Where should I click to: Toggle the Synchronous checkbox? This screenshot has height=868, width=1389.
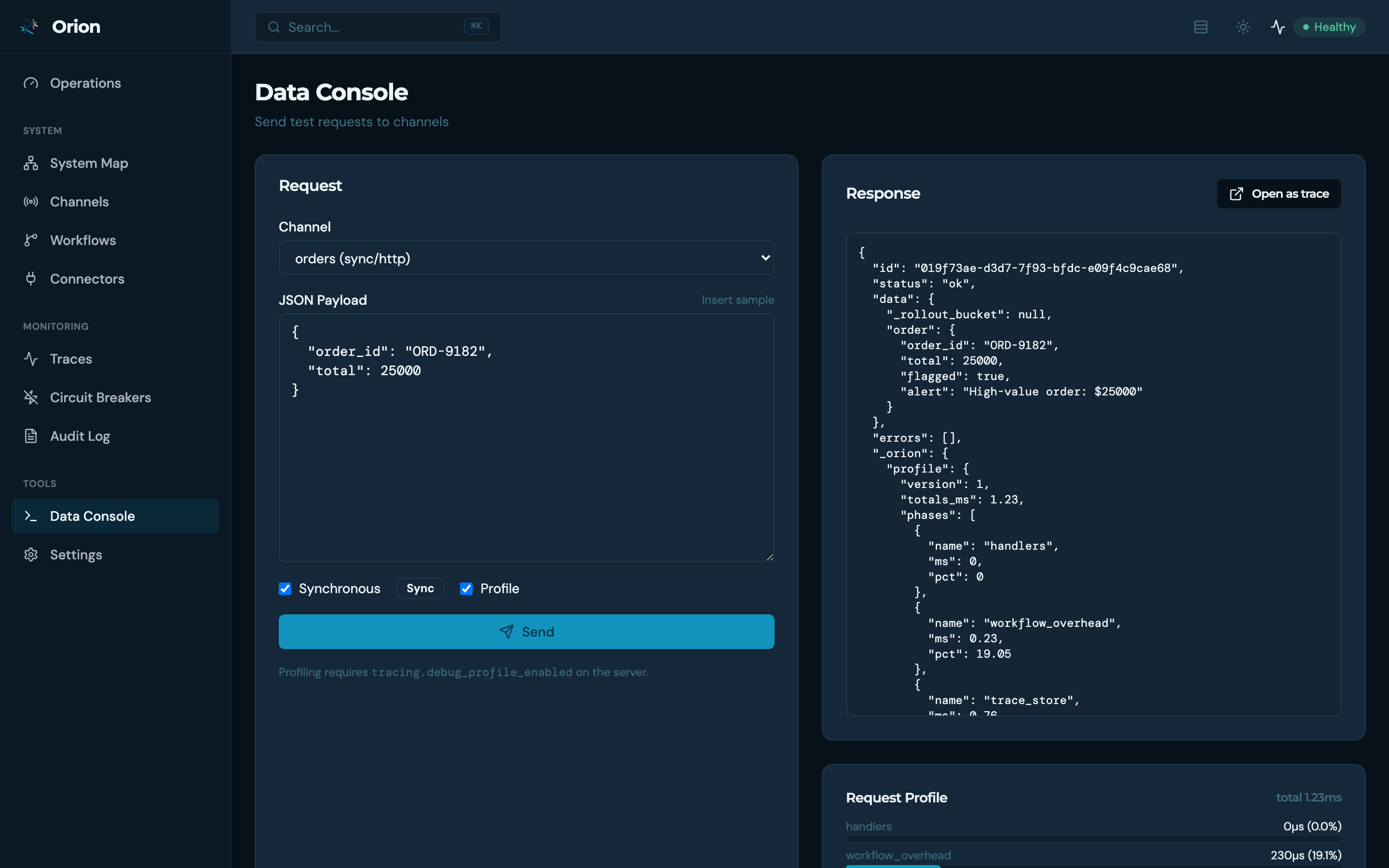[285, 588]
